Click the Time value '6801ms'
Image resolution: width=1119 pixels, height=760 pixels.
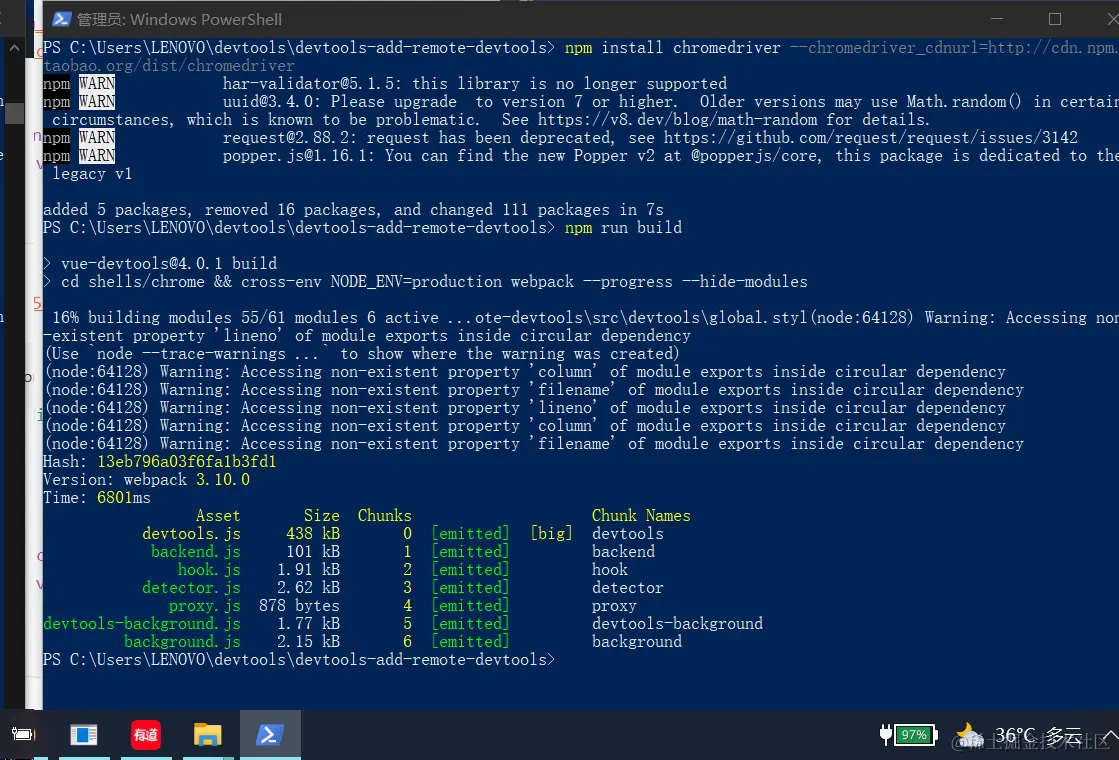(123, 497)
